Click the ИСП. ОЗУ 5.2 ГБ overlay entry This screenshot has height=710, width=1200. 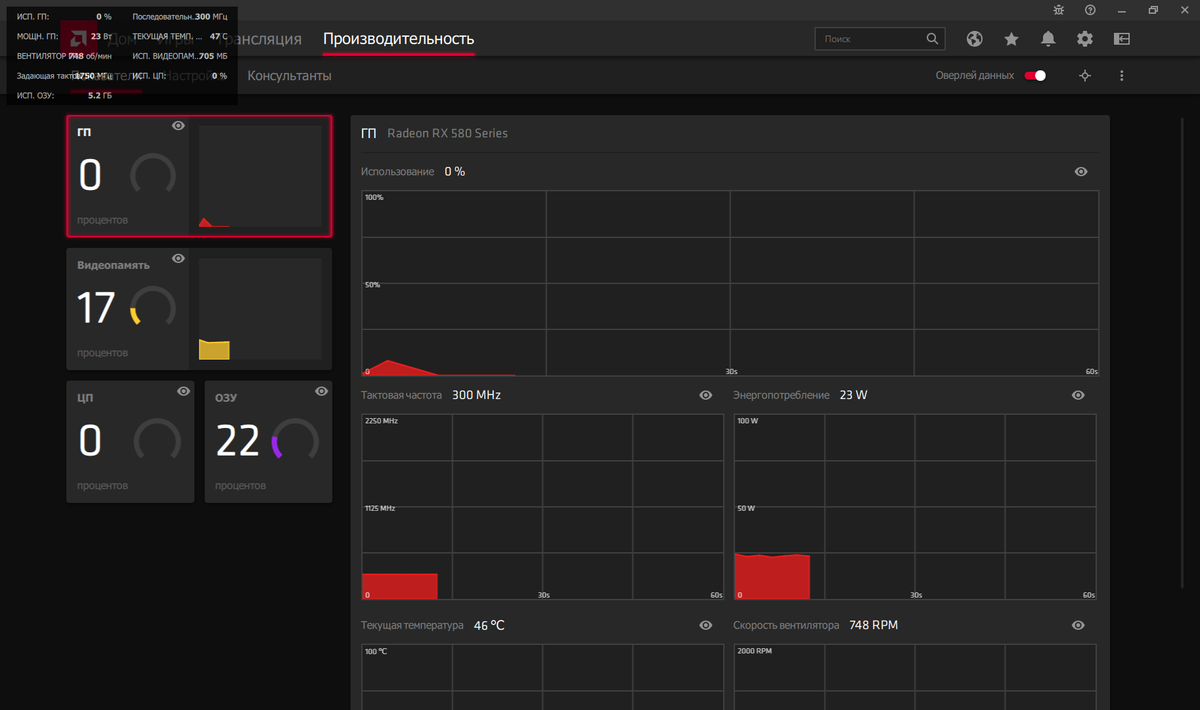pos(65,96)
